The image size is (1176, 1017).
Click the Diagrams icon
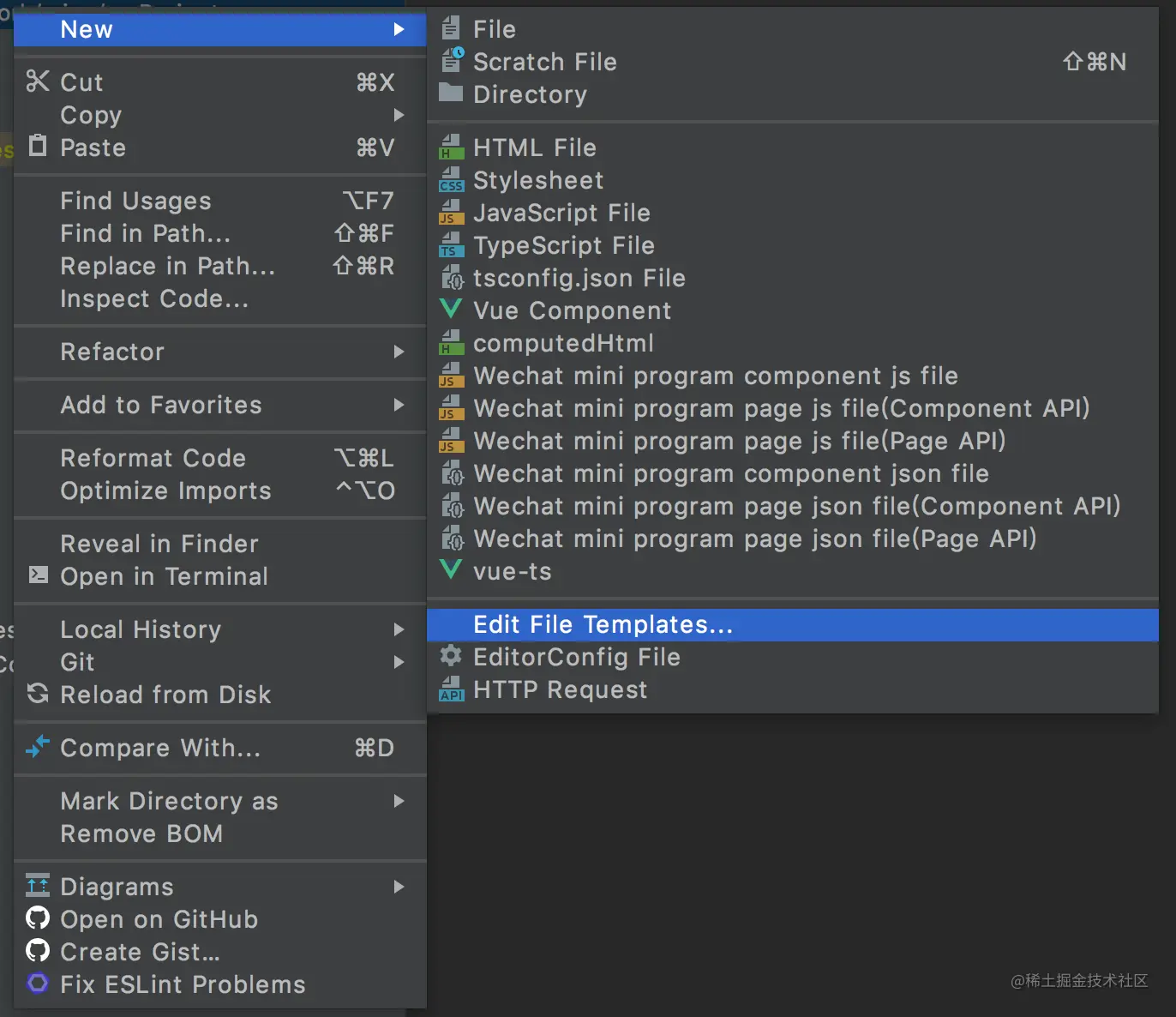pyautogui.click(x=38, y=886)
